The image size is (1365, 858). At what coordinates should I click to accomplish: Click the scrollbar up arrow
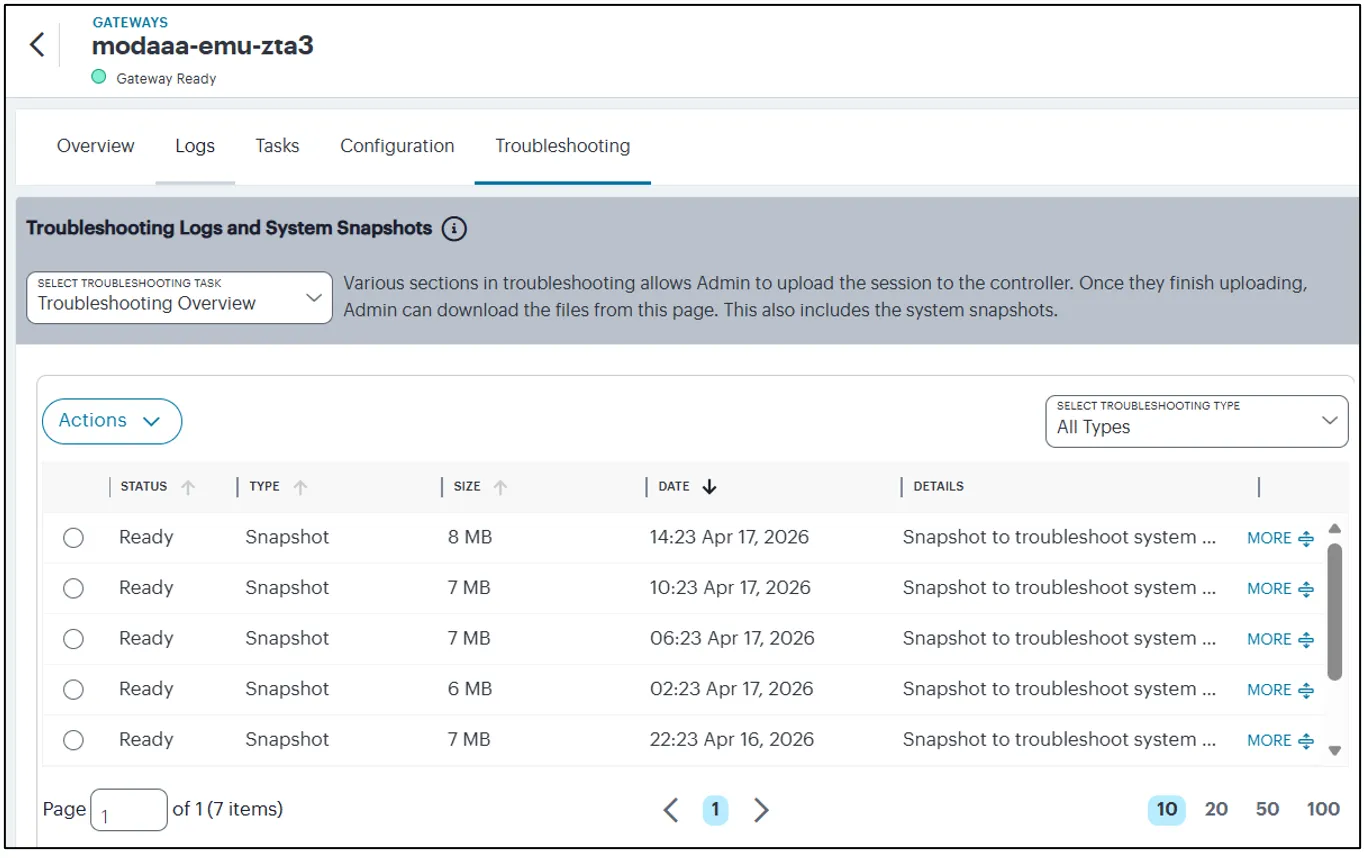click(x=1334, y=528)
